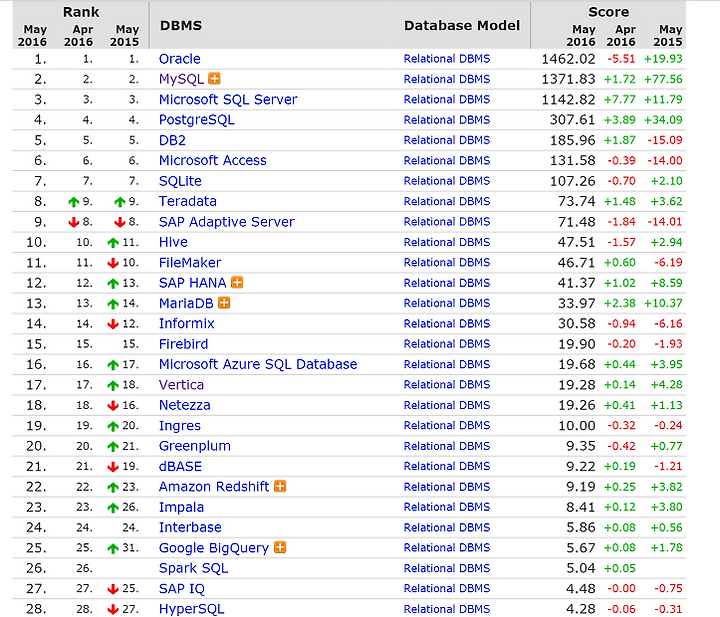Expand the plus icon next to SAP HANA
The height and width of the screenshot is (617, 720).
coord(237,282)
